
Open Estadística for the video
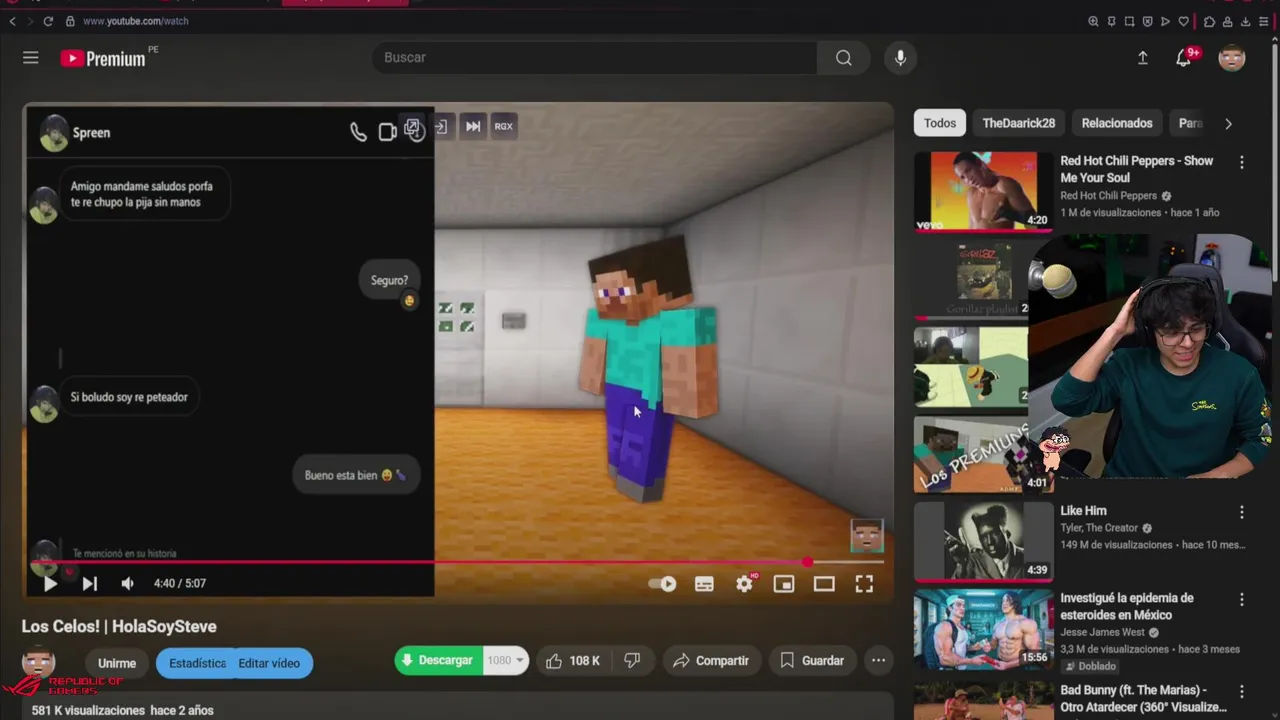[197, 663]
